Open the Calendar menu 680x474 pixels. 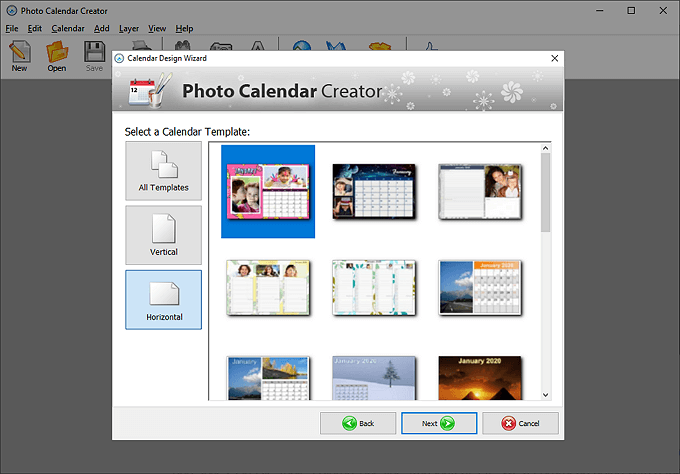[68, 29]
